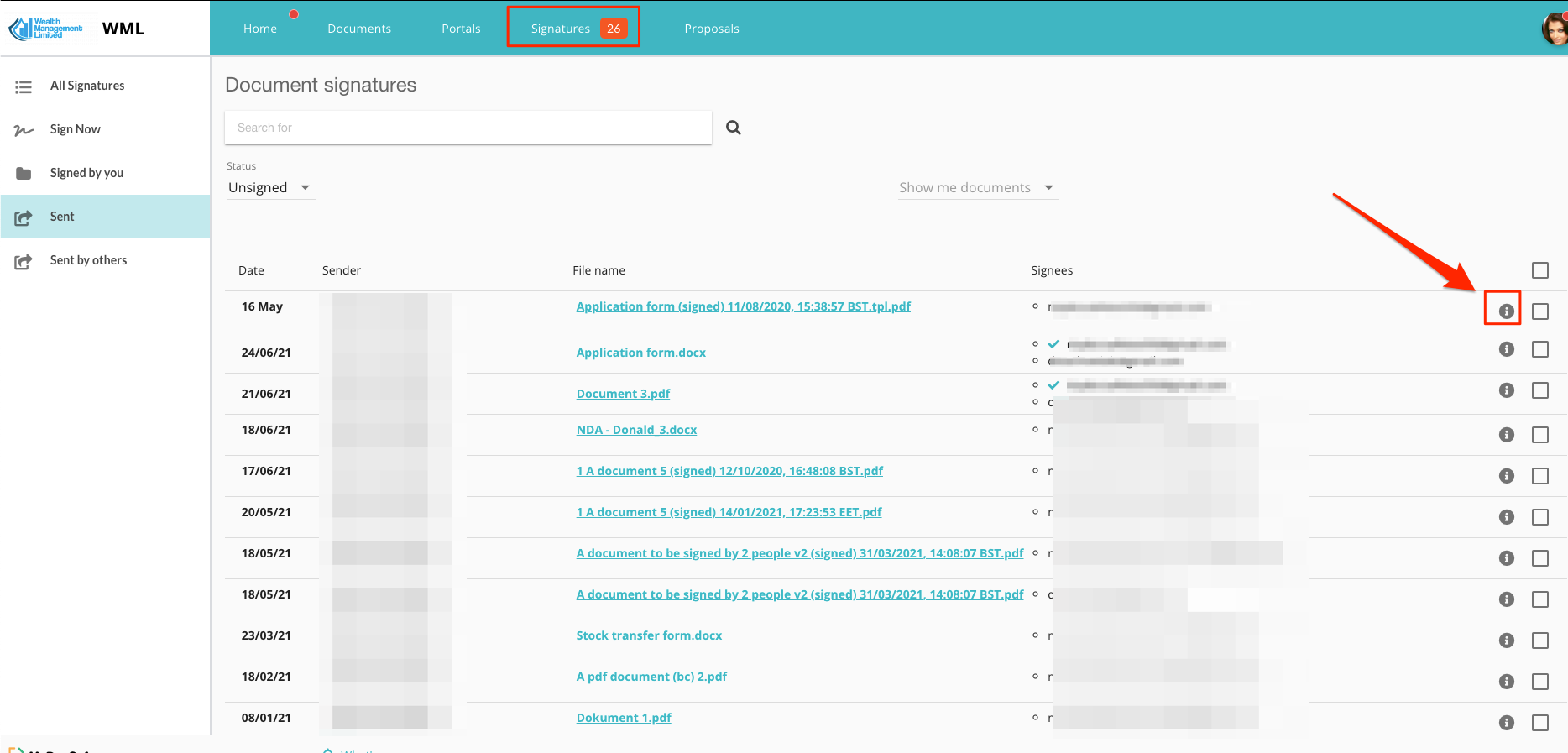Show info for Stock transfer form.docx
The image size is (1568, 753).
pos(1506,641)
